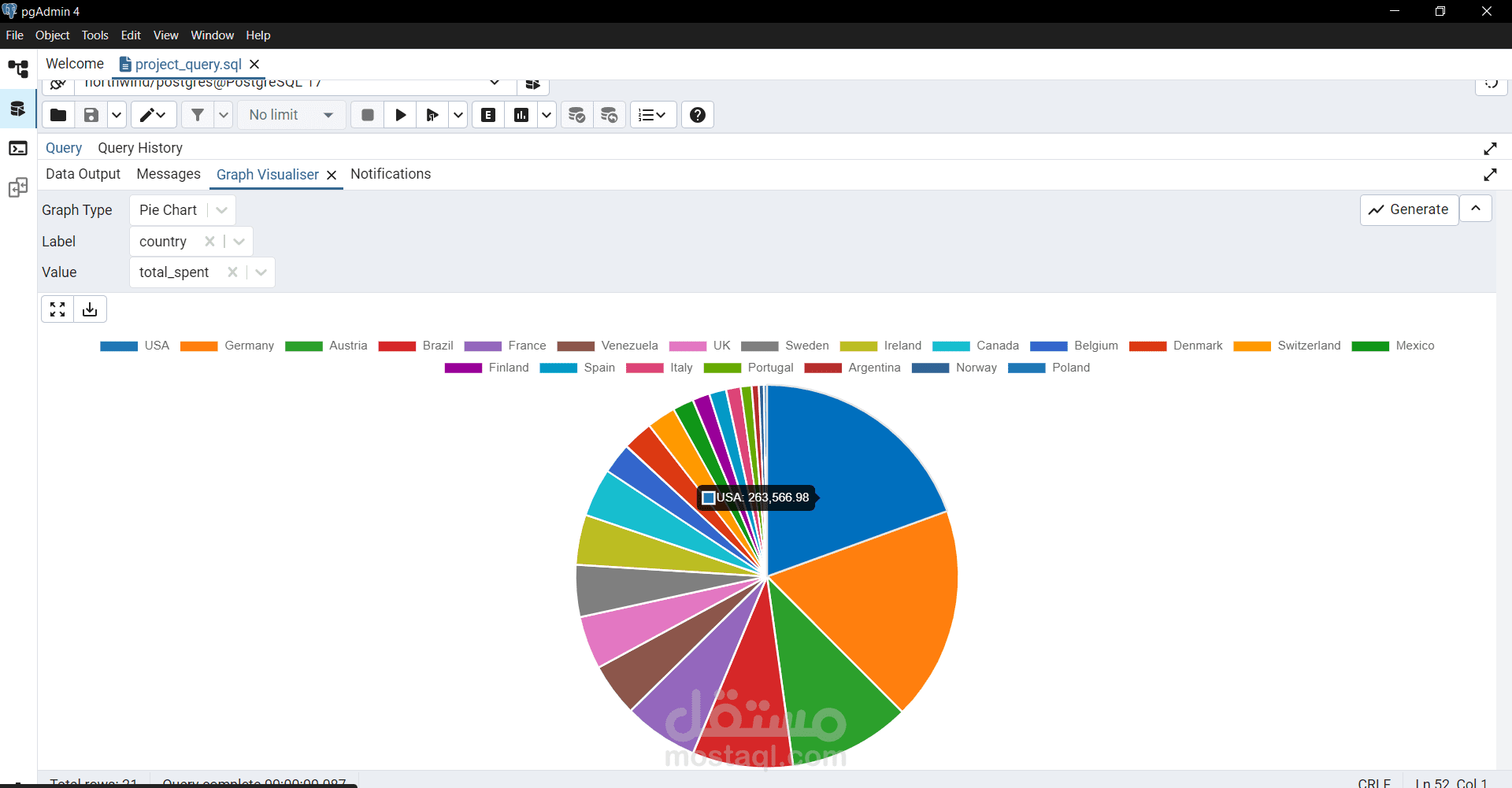Toggle the Poland legend entry
1512x788 pixels.
point(1049,368)
